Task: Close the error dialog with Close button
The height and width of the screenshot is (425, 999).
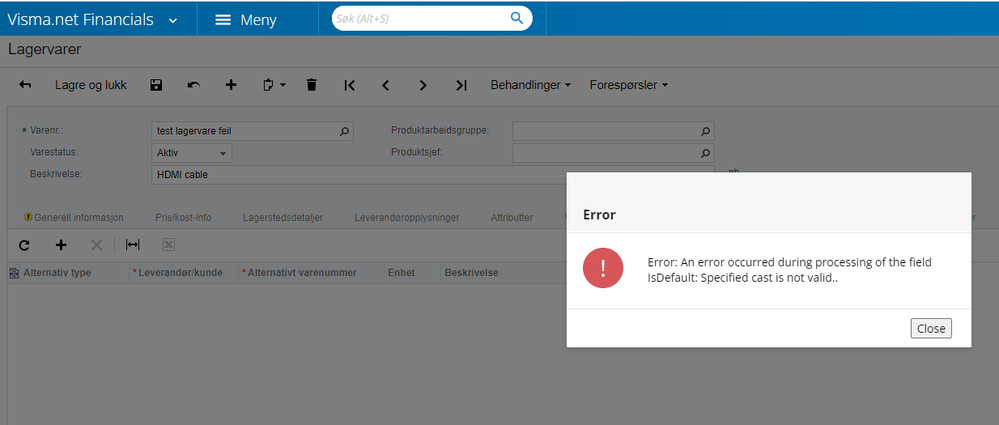Action: (931, 328)
